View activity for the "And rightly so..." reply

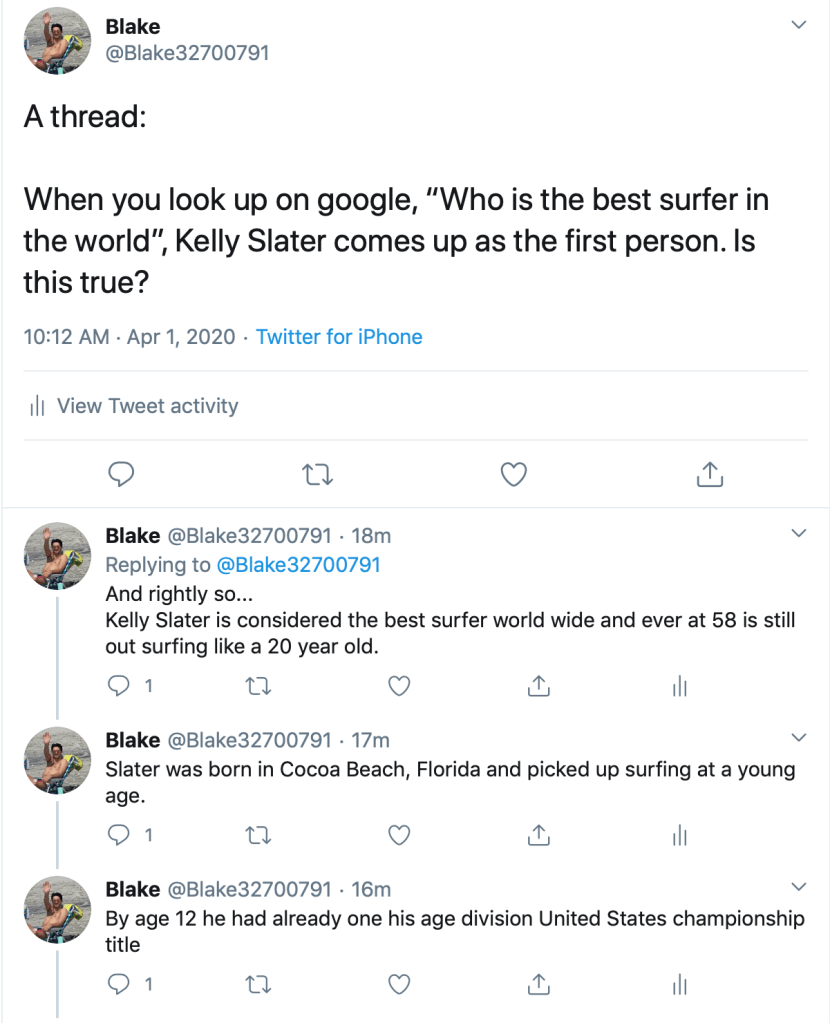point(679,686)
